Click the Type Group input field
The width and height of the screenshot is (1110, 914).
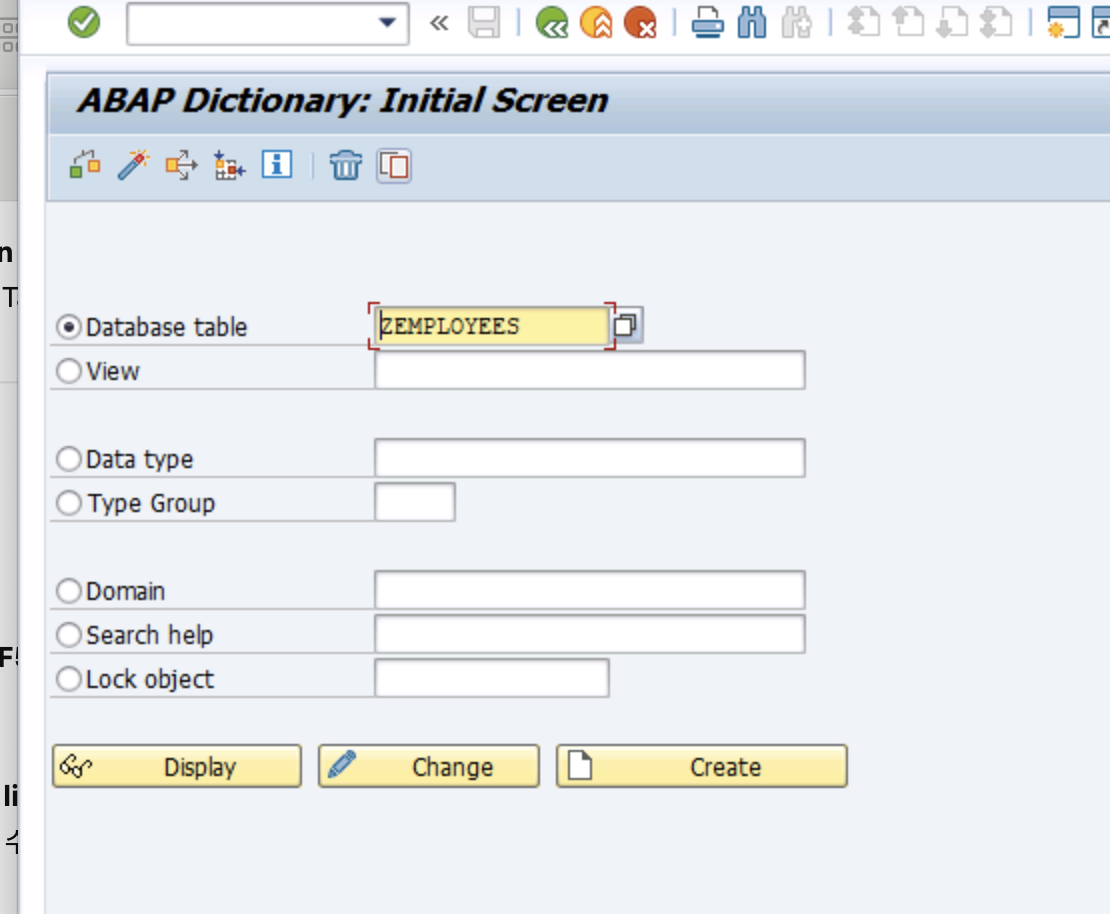[x=415, y=501]
